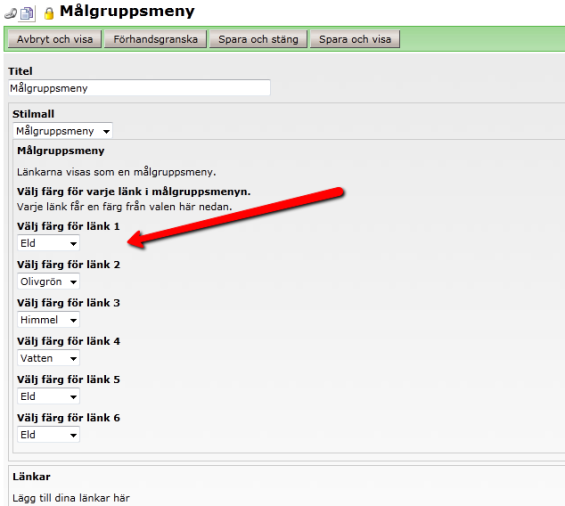Viewport: 565px width, 506px height.
Task: Open the Olivgrön dropdown for länk 2
Action: (48, 281)
